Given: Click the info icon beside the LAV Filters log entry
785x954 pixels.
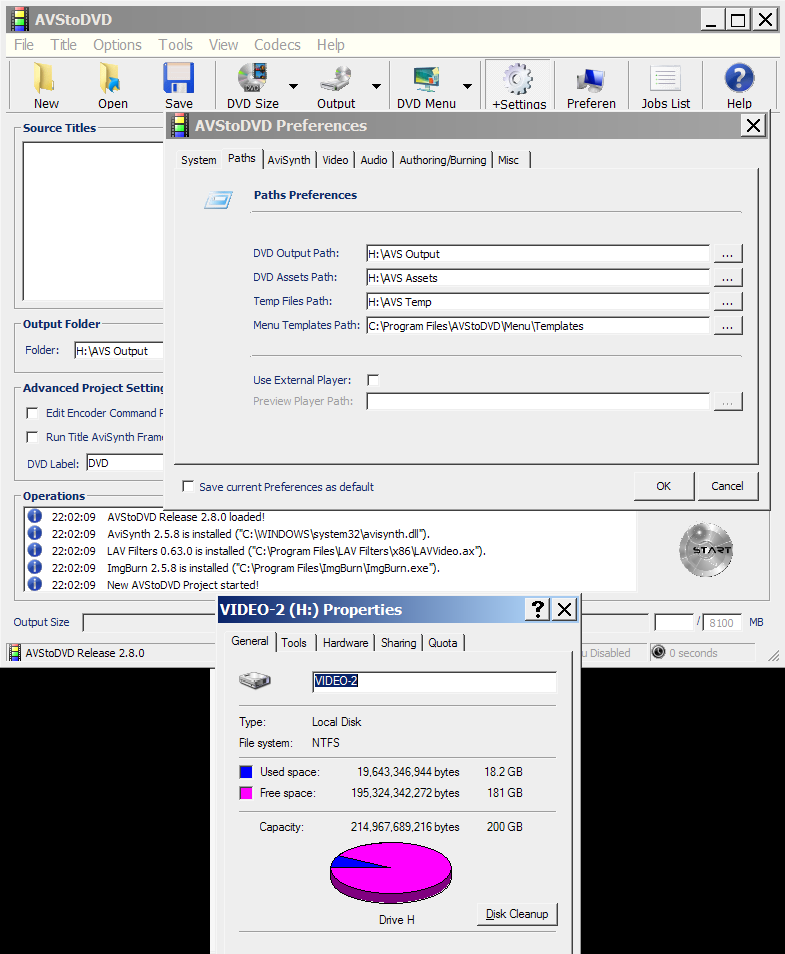Looking at the screenshot, I should (x=35, y=550).
